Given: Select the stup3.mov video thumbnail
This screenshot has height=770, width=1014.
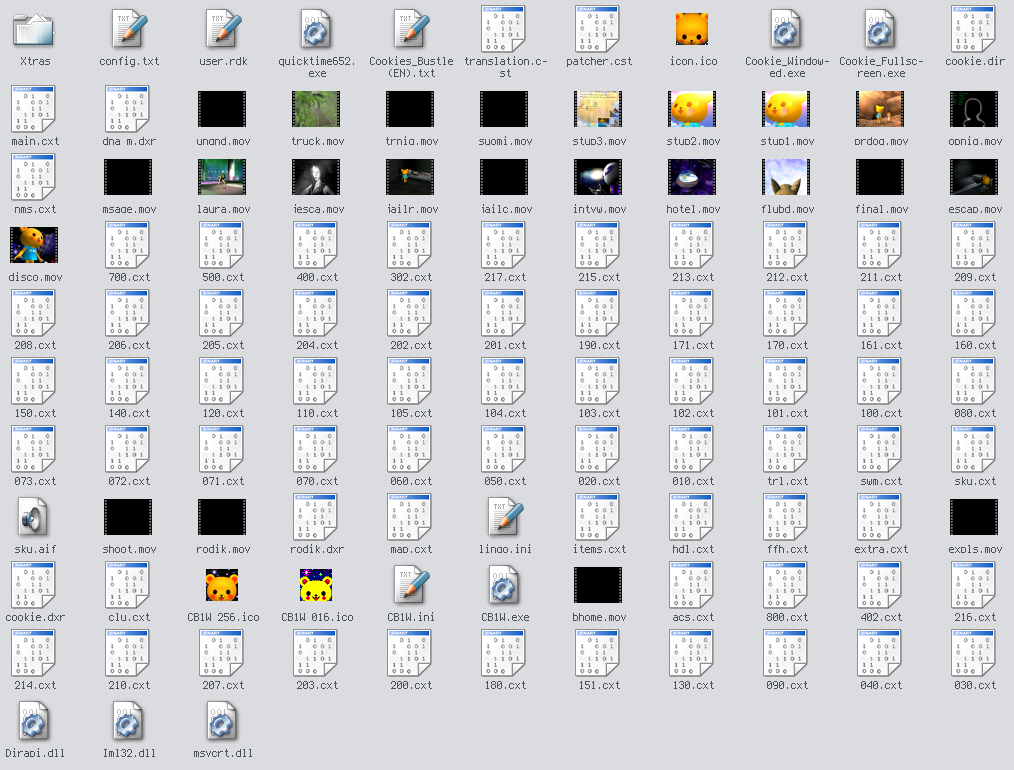Looking at the screenshot, I should pyautogui.click(x=599, y=109).
